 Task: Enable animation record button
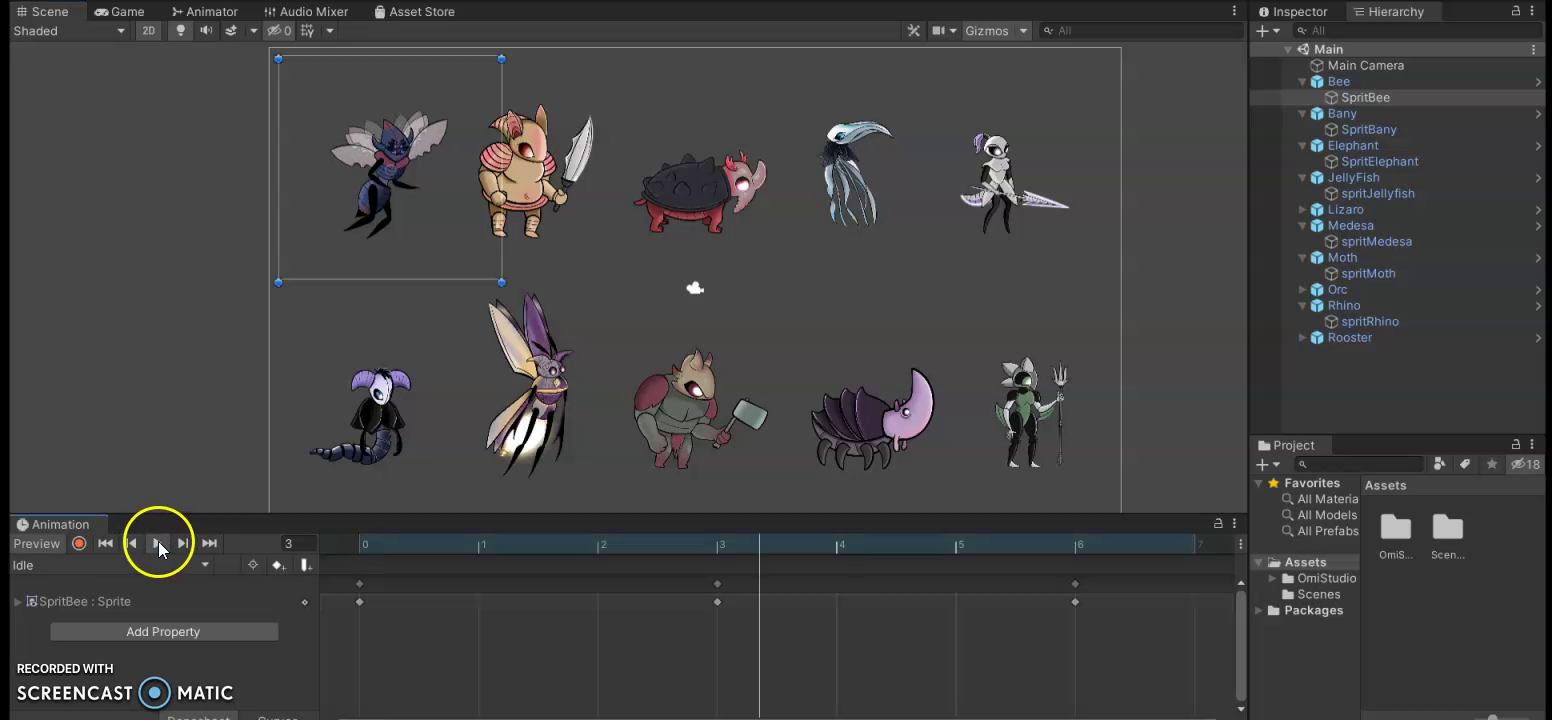79,543
